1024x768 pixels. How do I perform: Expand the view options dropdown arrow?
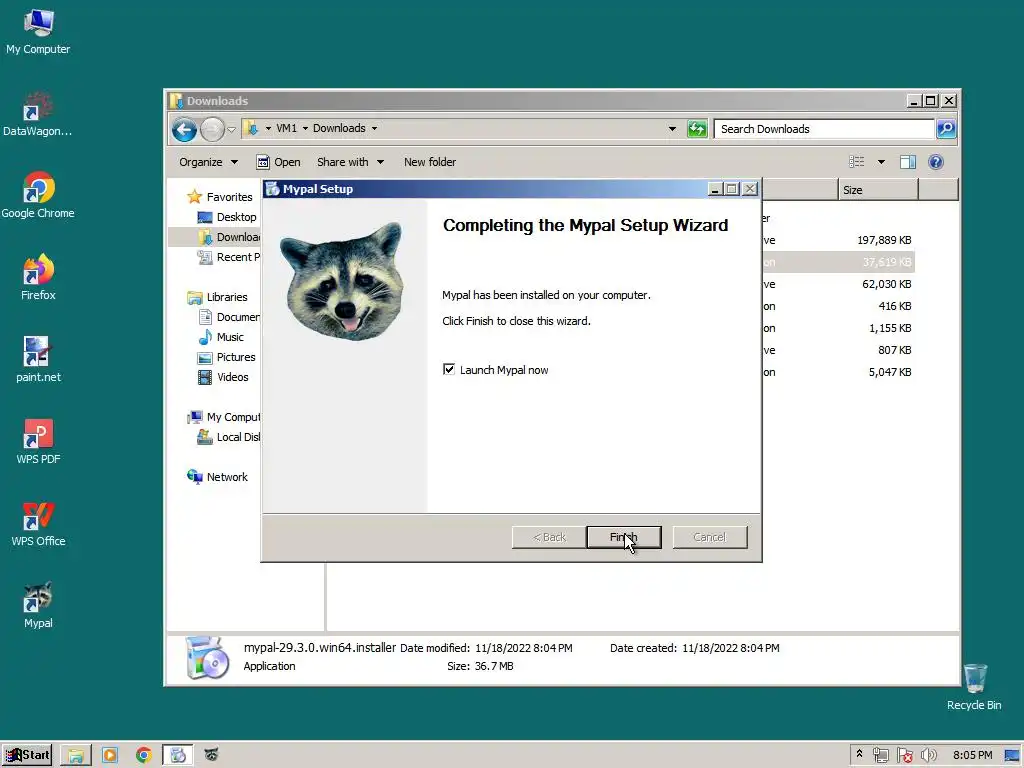coord(881,162)
